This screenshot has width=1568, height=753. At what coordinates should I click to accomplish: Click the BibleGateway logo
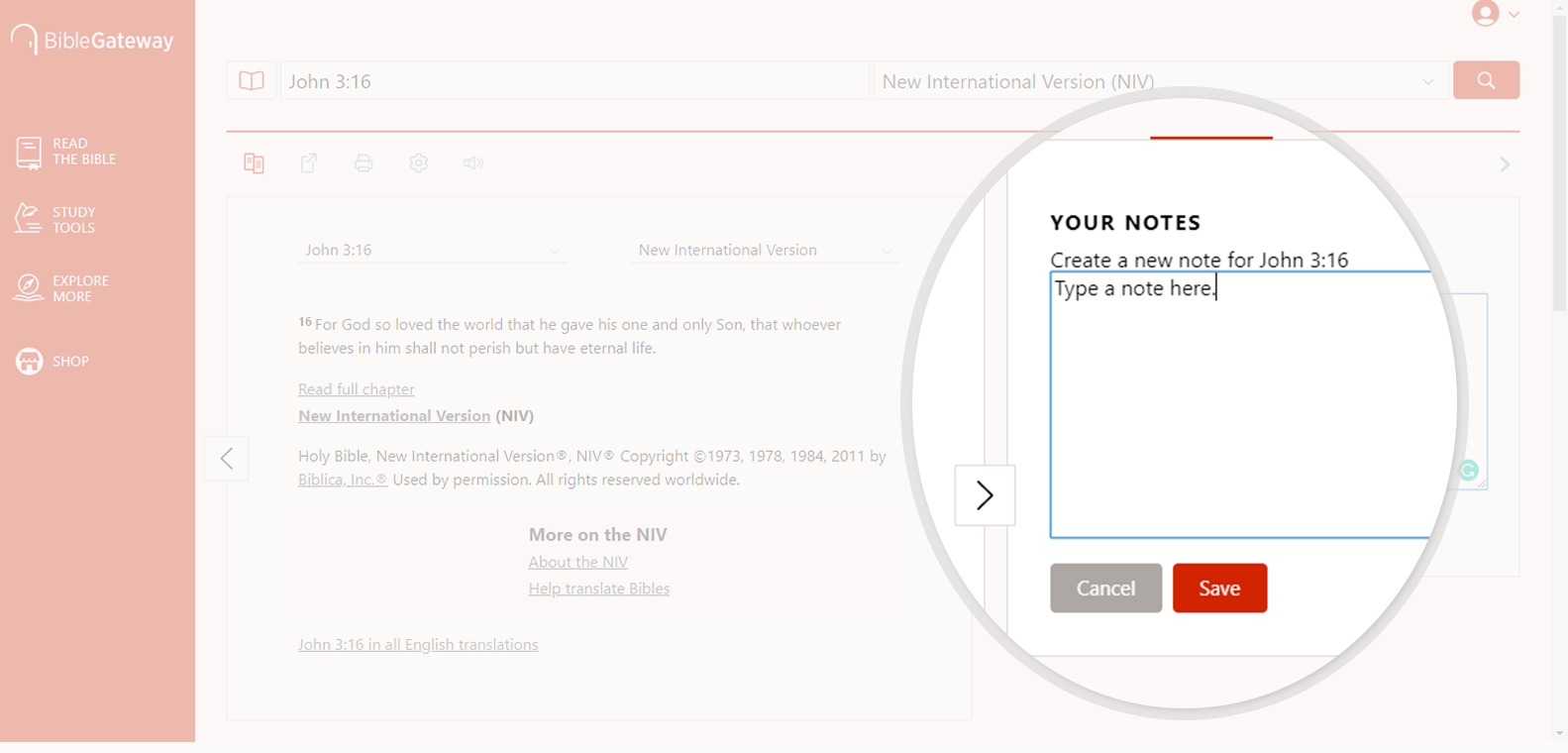92,40
